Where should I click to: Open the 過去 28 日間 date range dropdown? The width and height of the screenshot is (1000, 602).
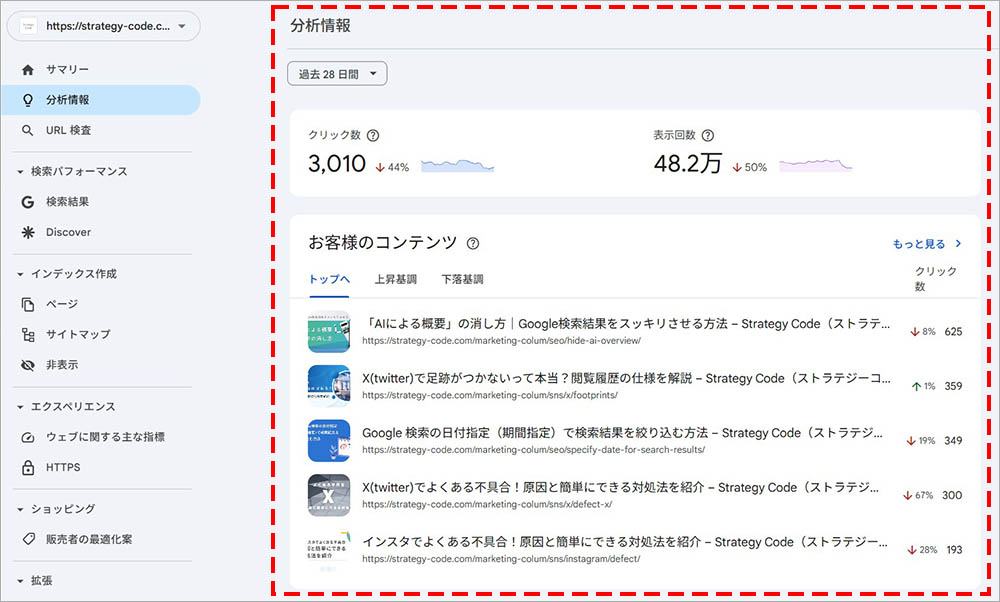click(336, 74)
